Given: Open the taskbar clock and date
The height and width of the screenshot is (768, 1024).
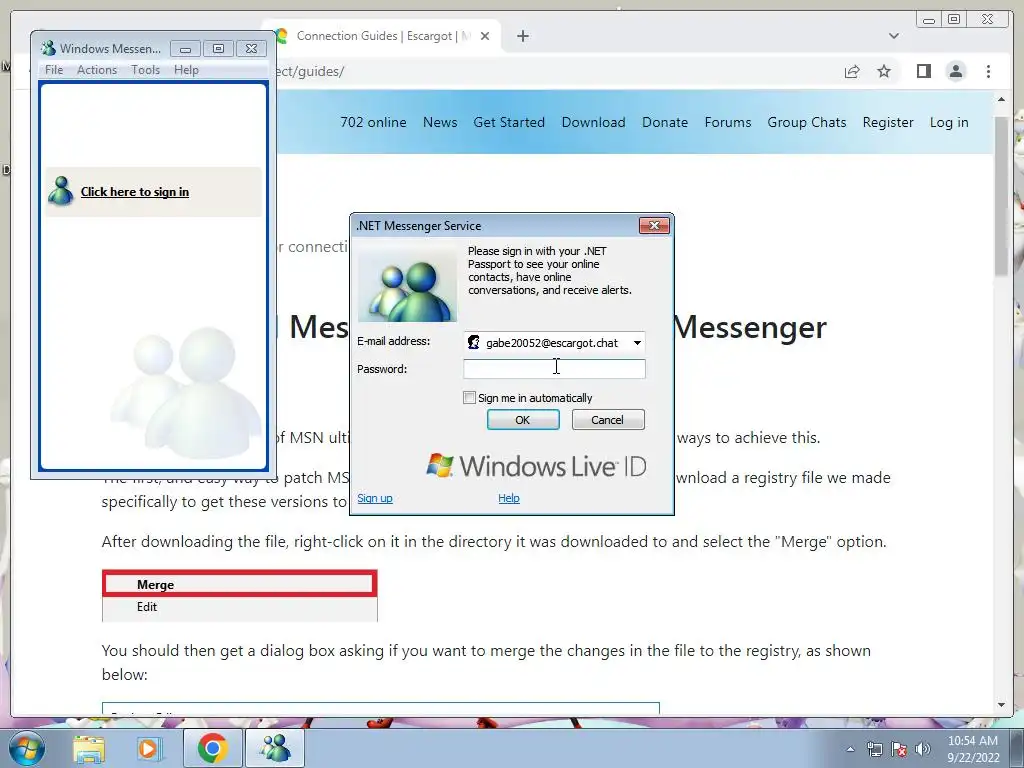Looking at the screenshot, I should point(972,749).
